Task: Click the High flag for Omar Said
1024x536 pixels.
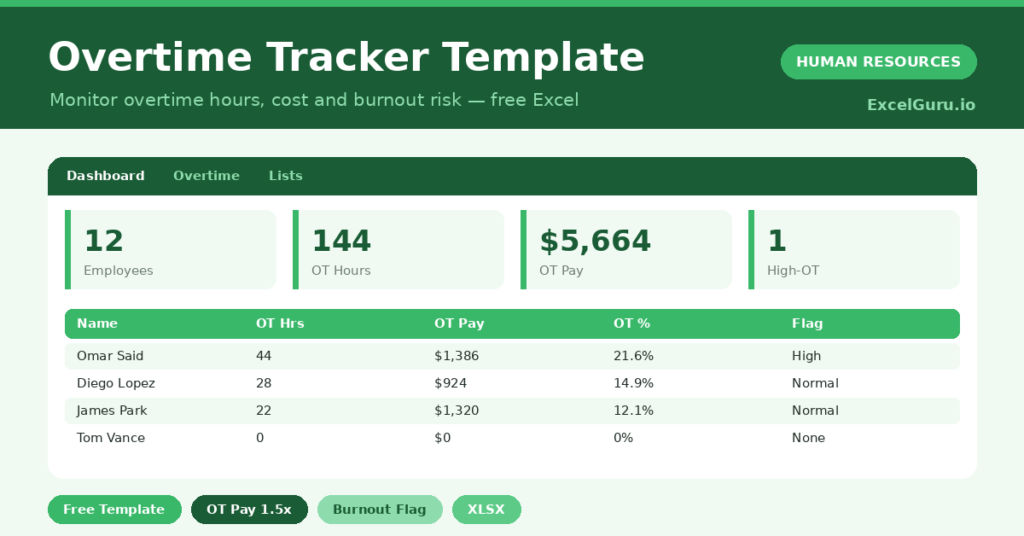Action: tap(807, 356)
